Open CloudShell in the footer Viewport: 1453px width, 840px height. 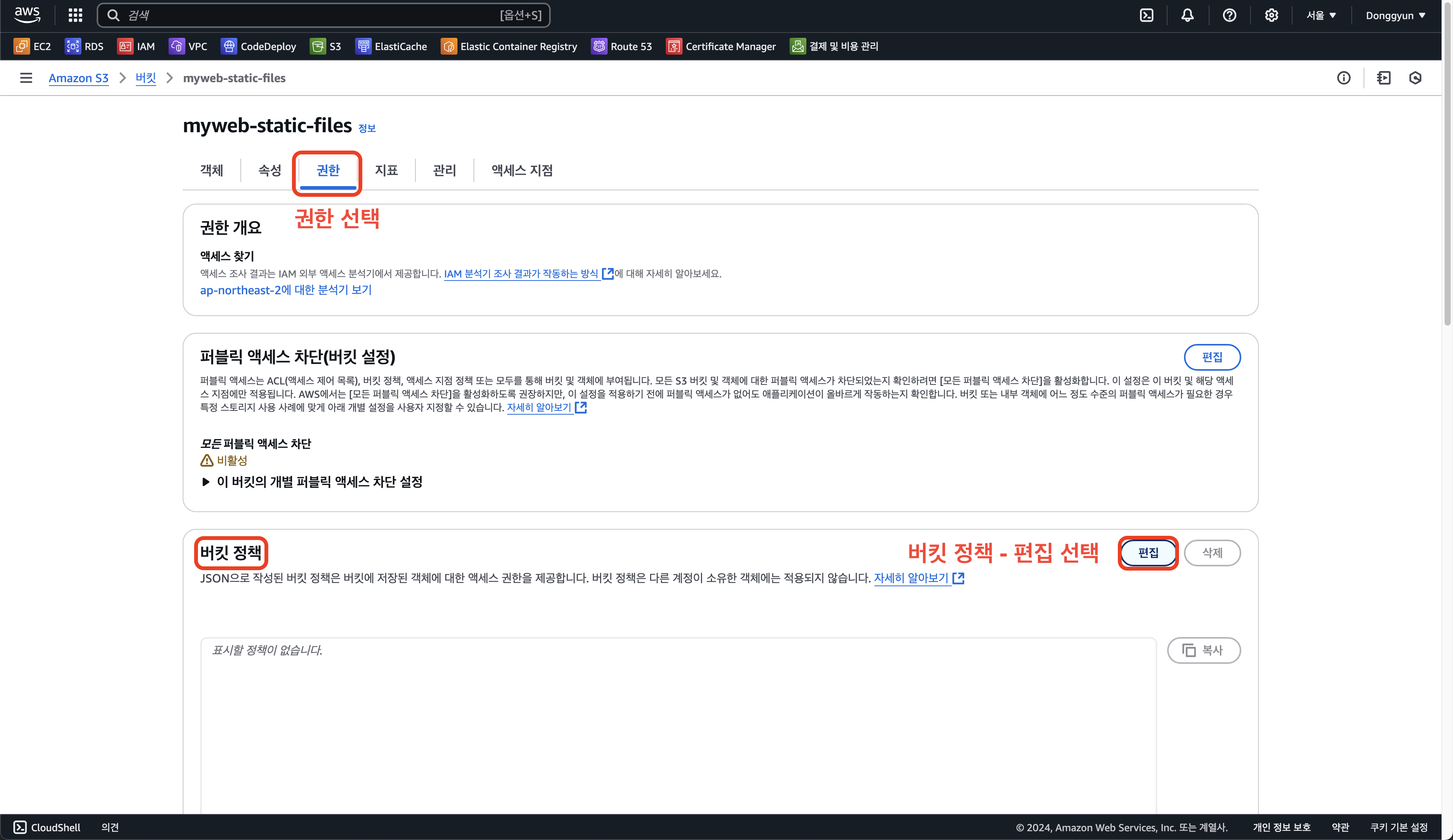click(47, 827)
